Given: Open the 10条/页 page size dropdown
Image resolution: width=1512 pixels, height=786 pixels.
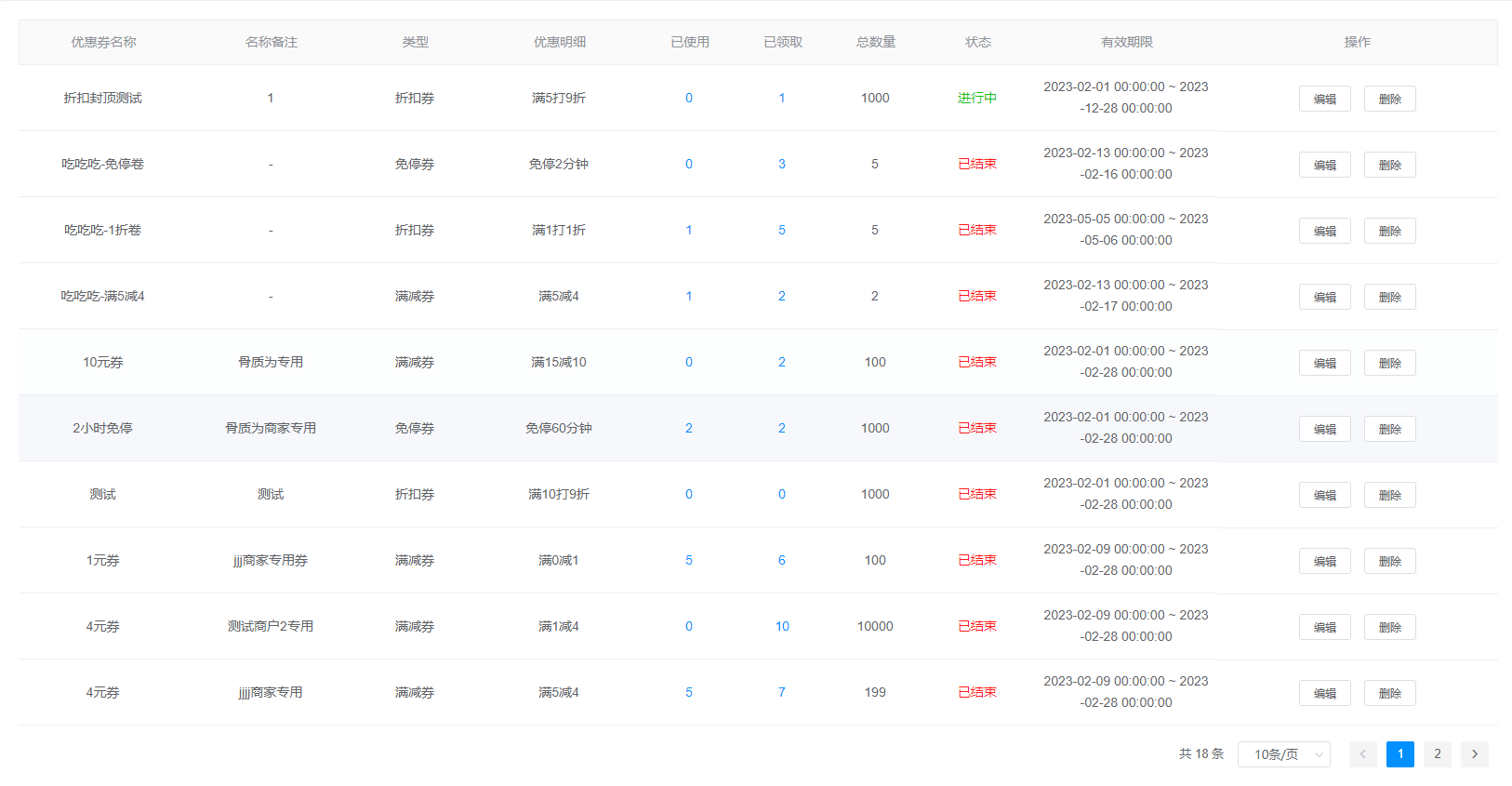Looking at the screenshot, I should pos(1283,754).
